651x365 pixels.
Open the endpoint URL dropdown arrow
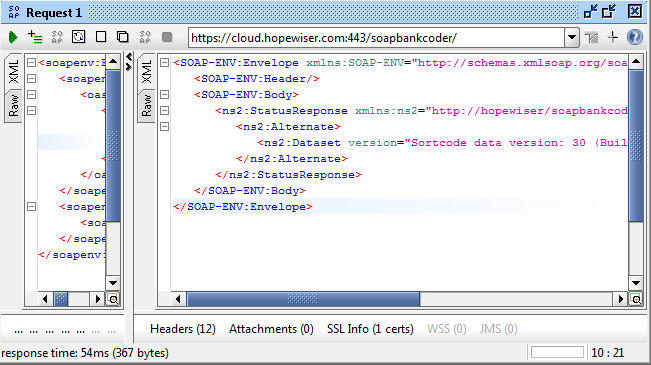coord(572,38)
